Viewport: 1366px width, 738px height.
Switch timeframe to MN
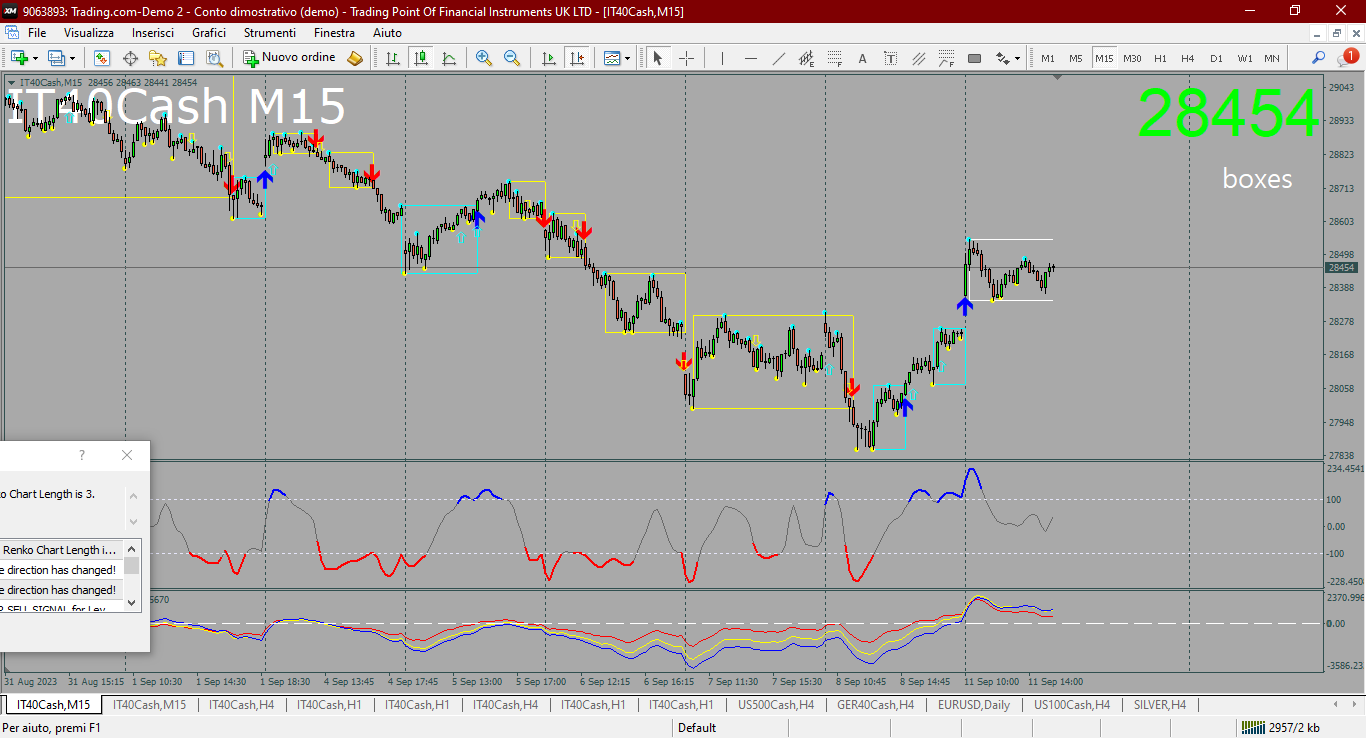[x=1272, y=58]
